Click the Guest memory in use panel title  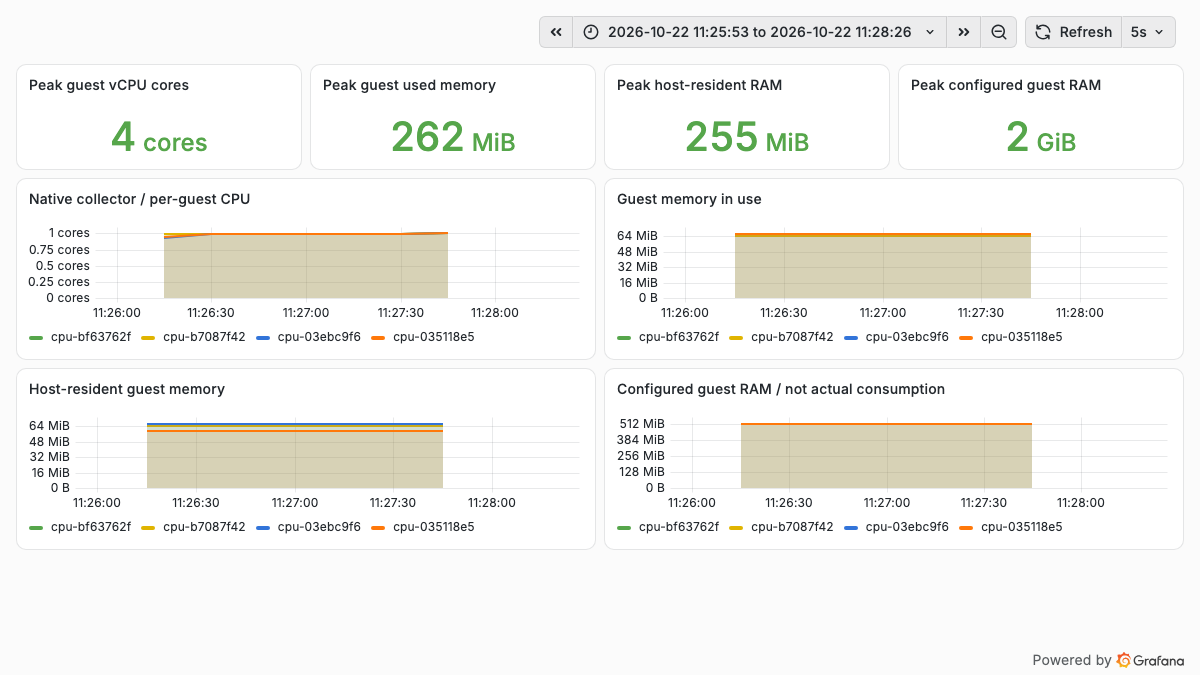coord(689,199)
